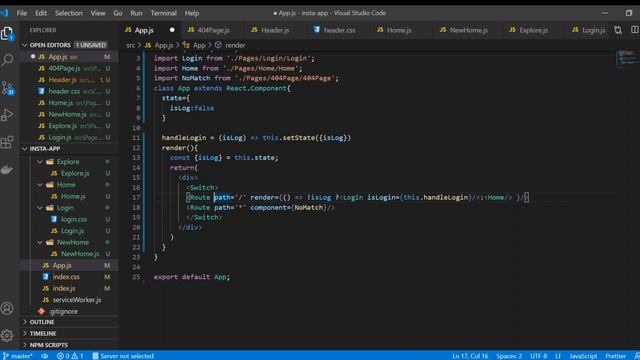640x360 pixels.
Task: Collapse the Home folder
Action: 40,184
